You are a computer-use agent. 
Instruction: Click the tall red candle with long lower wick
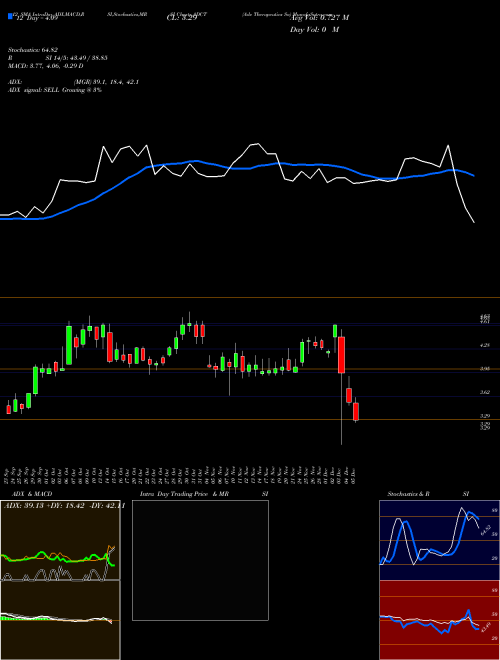[342, 354]
